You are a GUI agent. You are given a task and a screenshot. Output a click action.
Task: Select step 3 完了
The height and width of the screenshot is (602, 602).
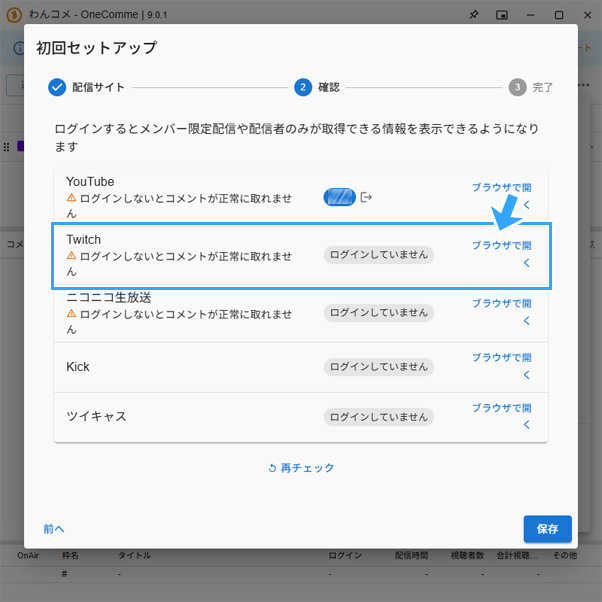(x=531, y=87)
